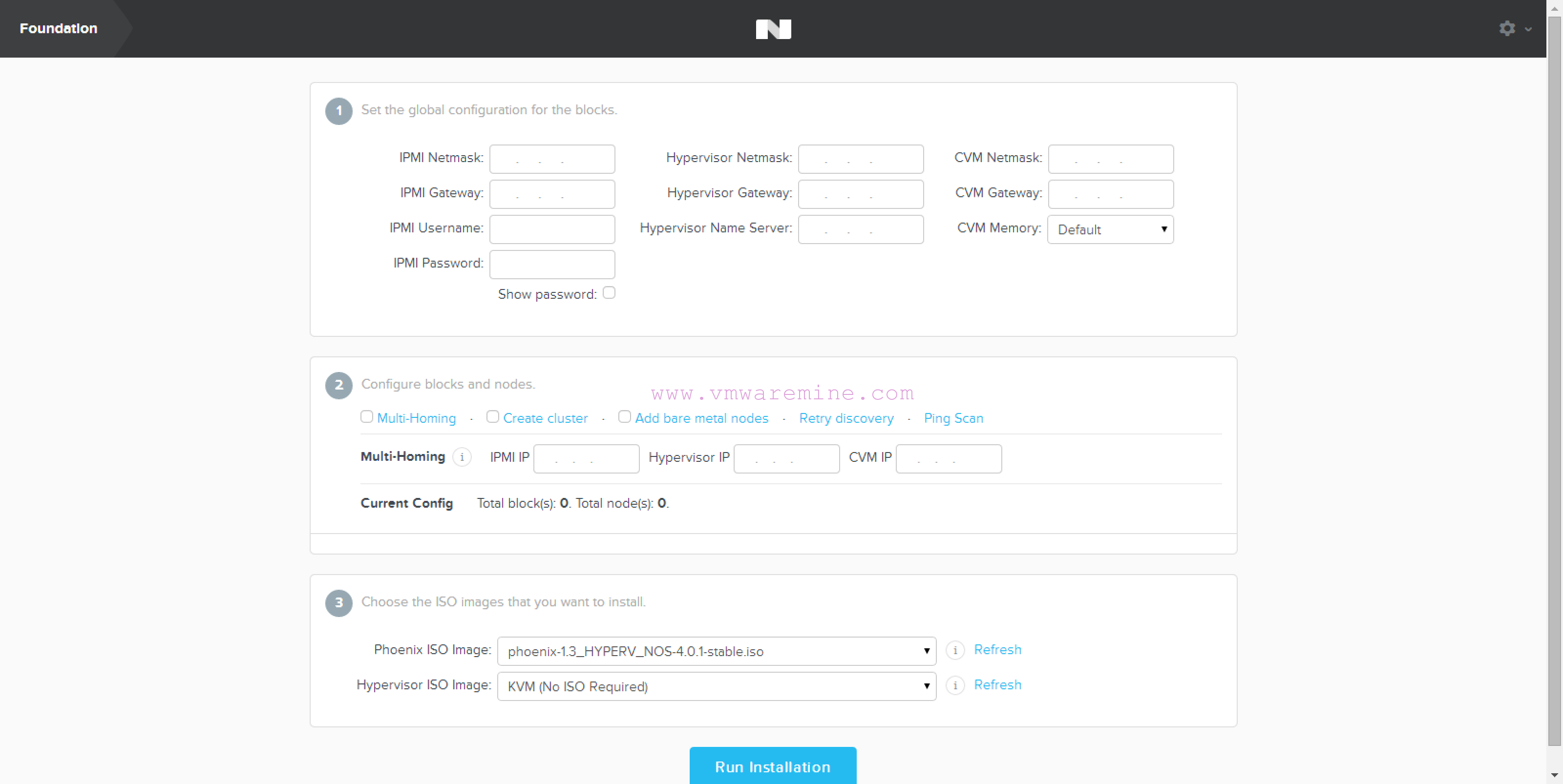Refresh the Phoenix ISO Image list
This screenshot has height=784, width=1563.
click(997, 649)
